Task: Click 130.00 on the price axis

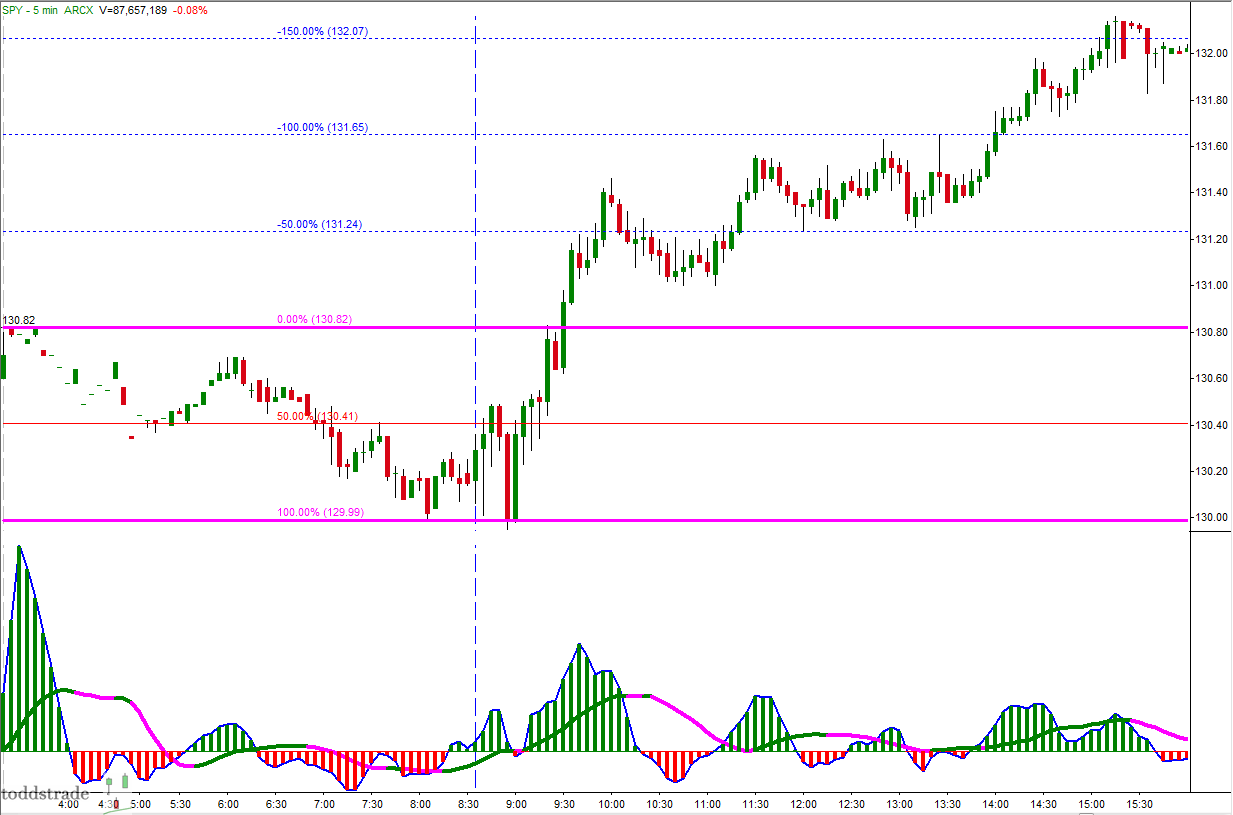Action: click(x=1213, y=517)
